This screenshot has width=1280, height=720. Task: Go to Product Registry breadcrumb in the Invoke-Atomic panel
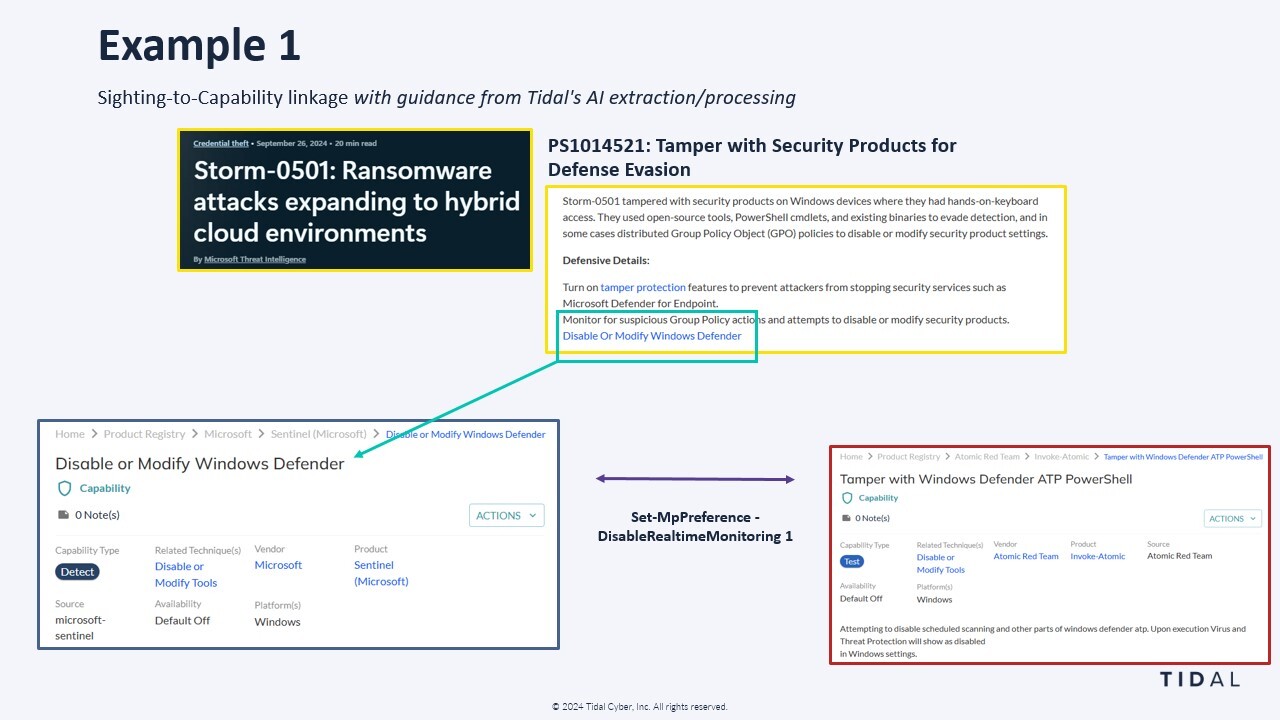coord(909,457)
